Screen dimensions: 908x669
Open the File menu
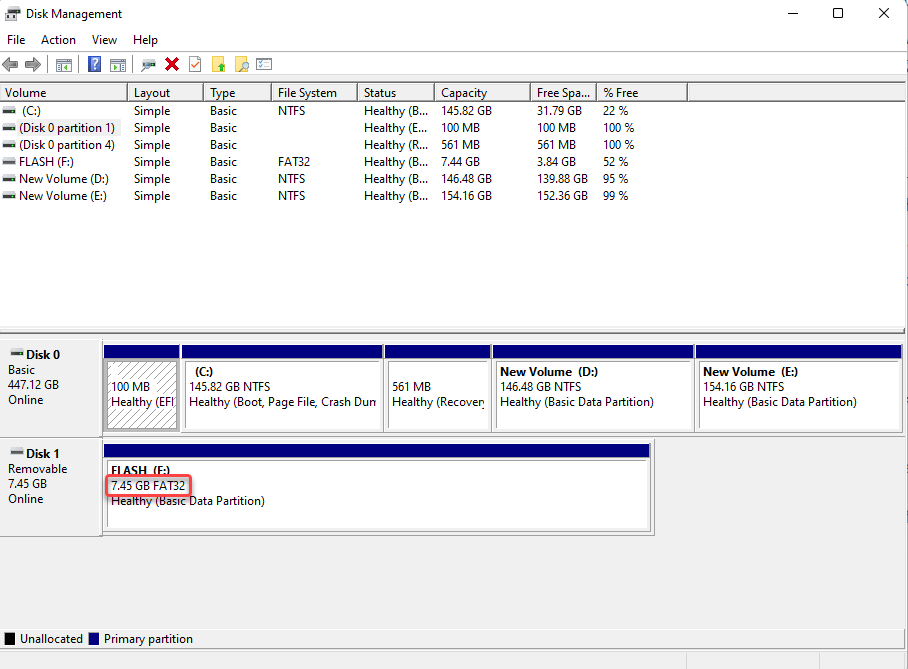[x=16, y=40]
